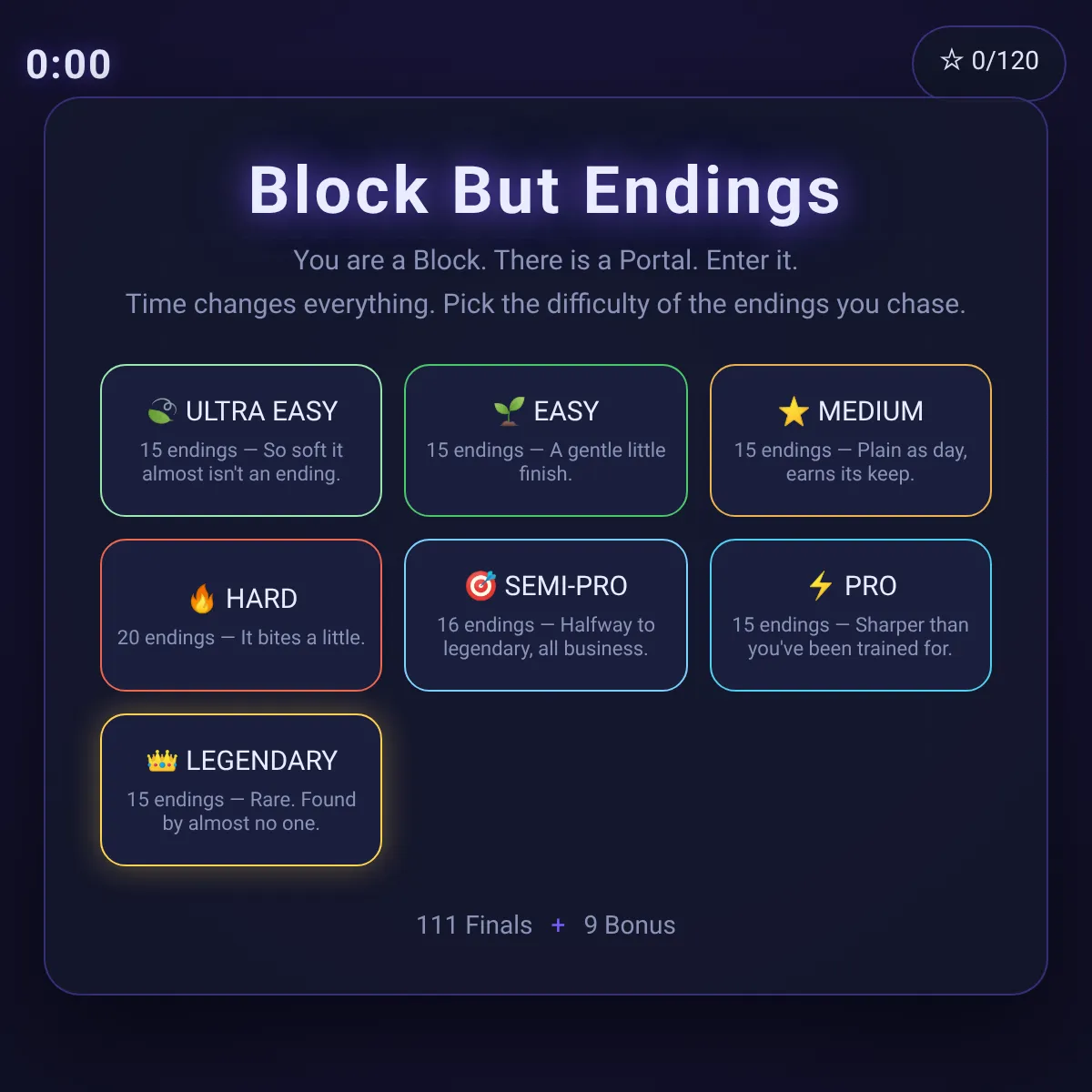Choose the LEGENDARY difficulty card
The height and width of the screenshot is (1092, 1092).
[241, 790]
